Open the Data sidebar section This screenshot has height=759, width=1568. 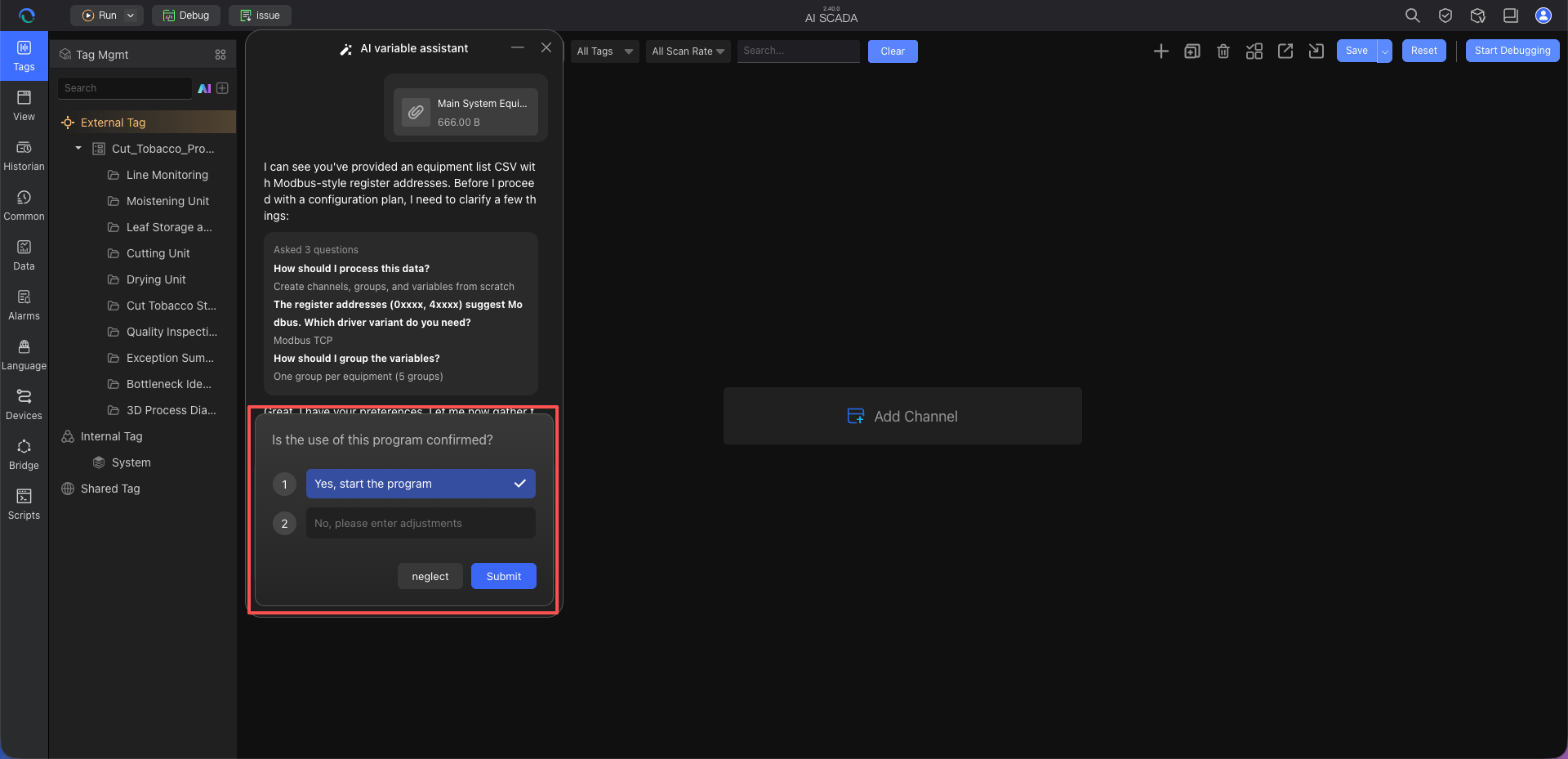pyautogui.click(x=24, y=256)
